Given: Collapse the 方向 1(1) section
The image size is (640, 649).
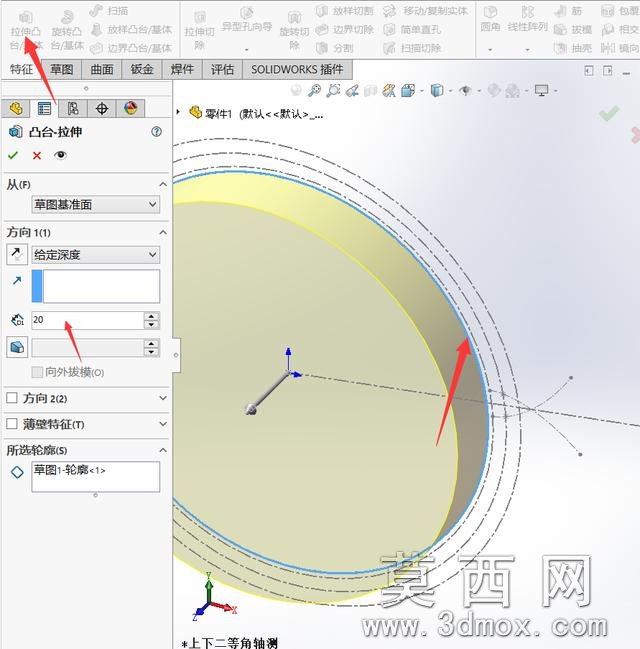Looking at the screenshot, I should [x=163, y=232].
